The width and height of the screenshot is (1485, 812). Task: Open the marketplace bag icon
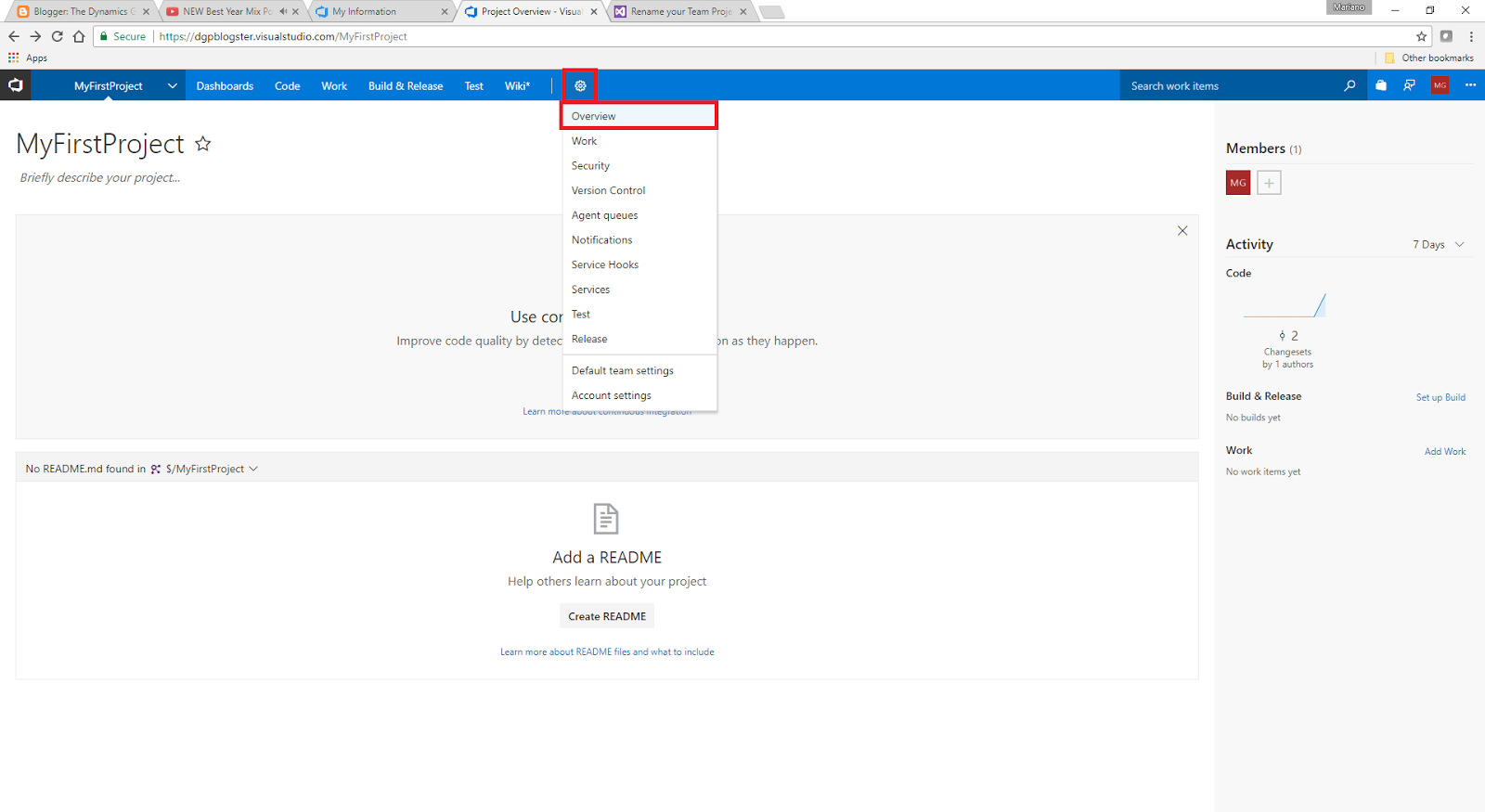pyautogui.click(x=1381, y=85)
